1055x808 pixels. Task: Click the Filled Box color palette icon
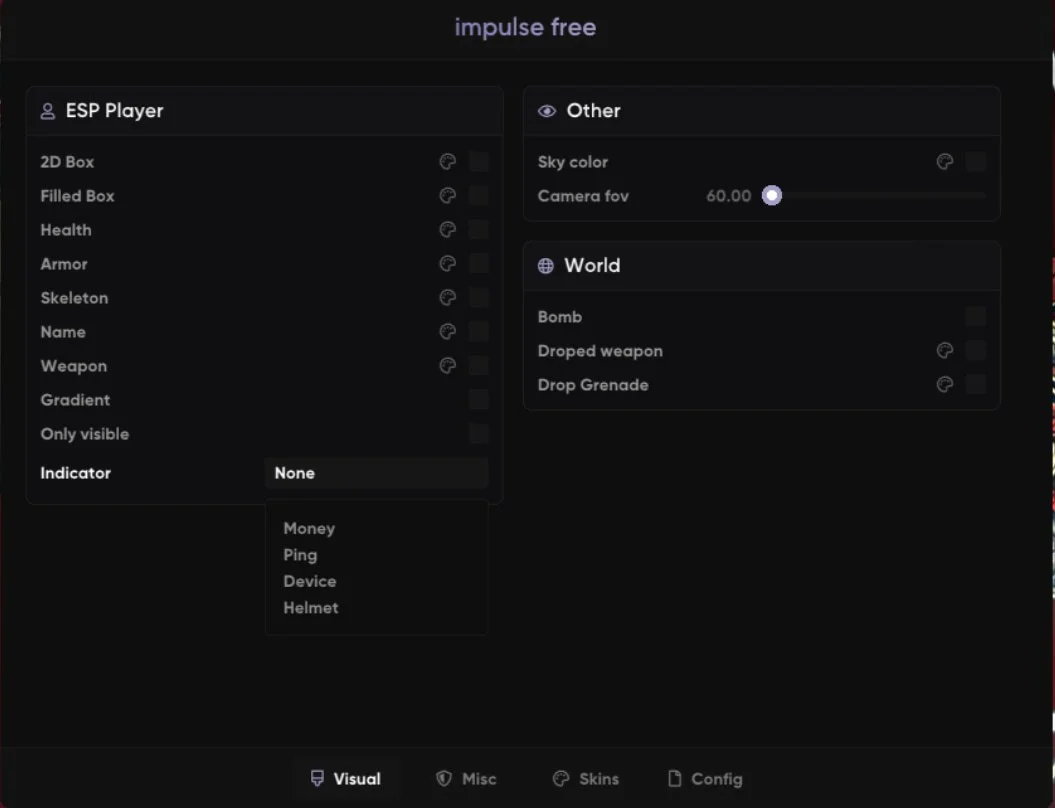coord(448,196)
